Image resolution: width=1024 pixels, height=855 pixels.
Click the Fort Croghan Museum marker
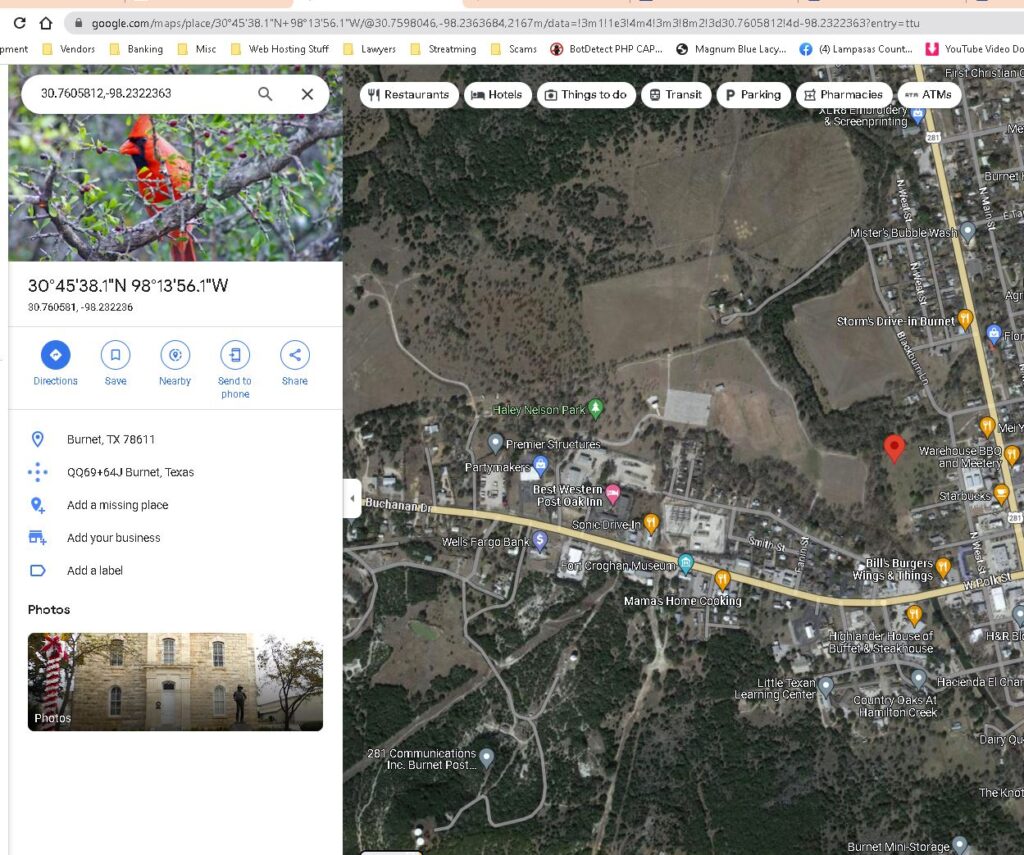coord(685,563)
